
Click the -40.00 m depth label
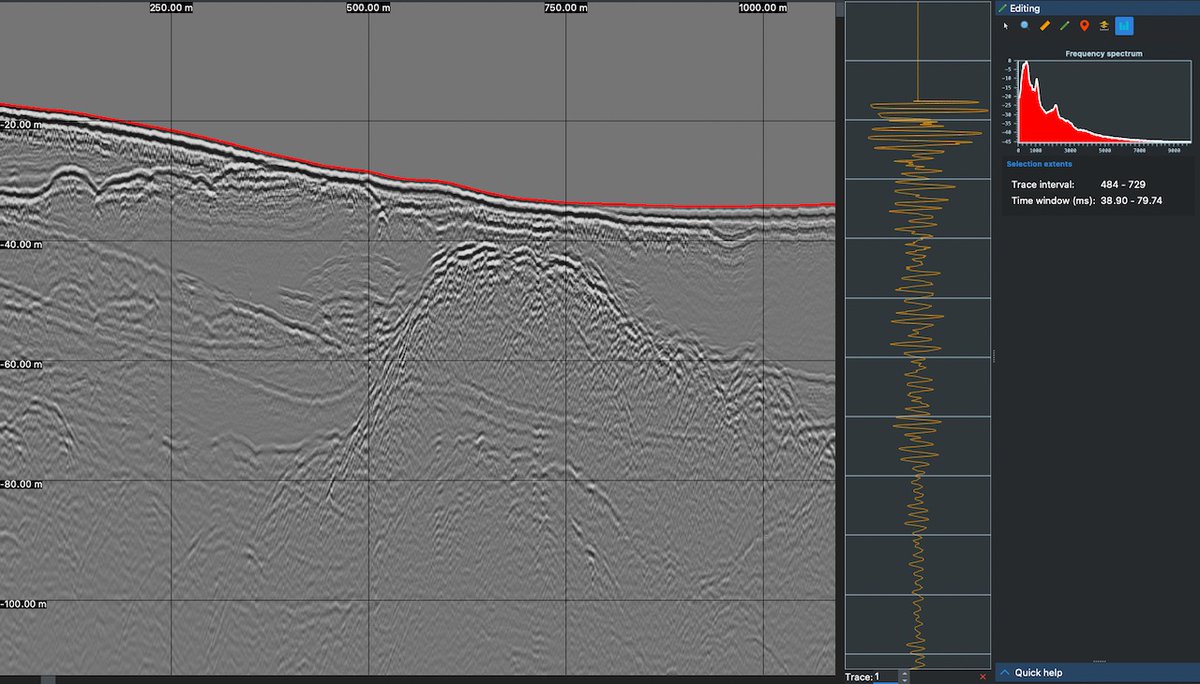pos(22,245)
